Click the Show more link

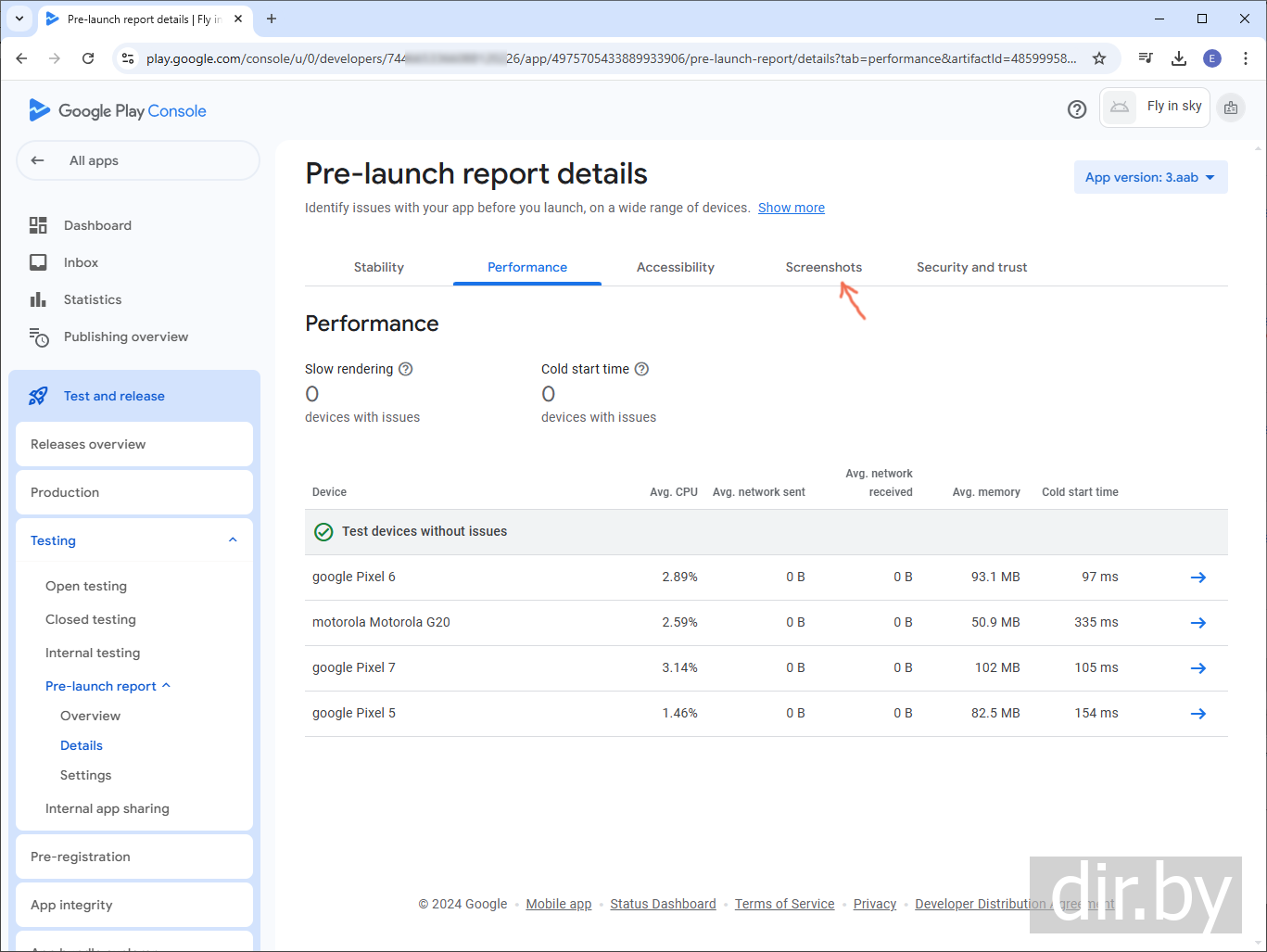(791, 208)
